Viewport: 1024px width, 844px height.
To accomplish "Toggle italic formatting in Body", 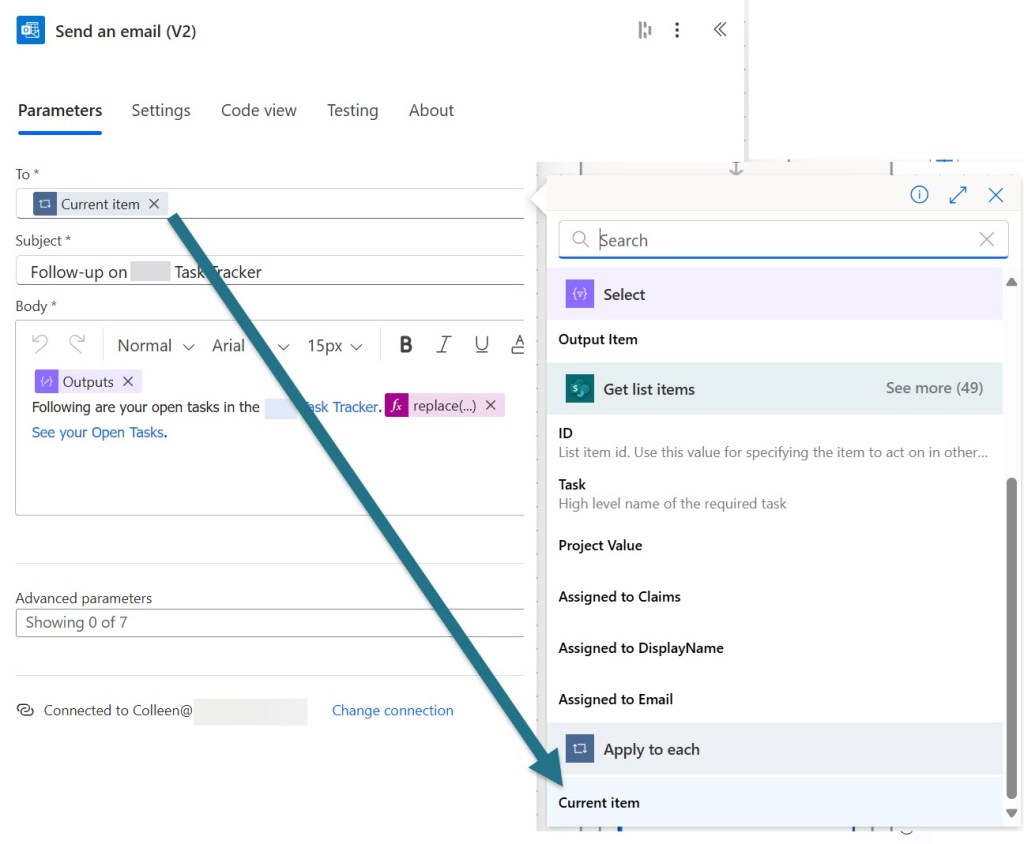I will (444, 345).
